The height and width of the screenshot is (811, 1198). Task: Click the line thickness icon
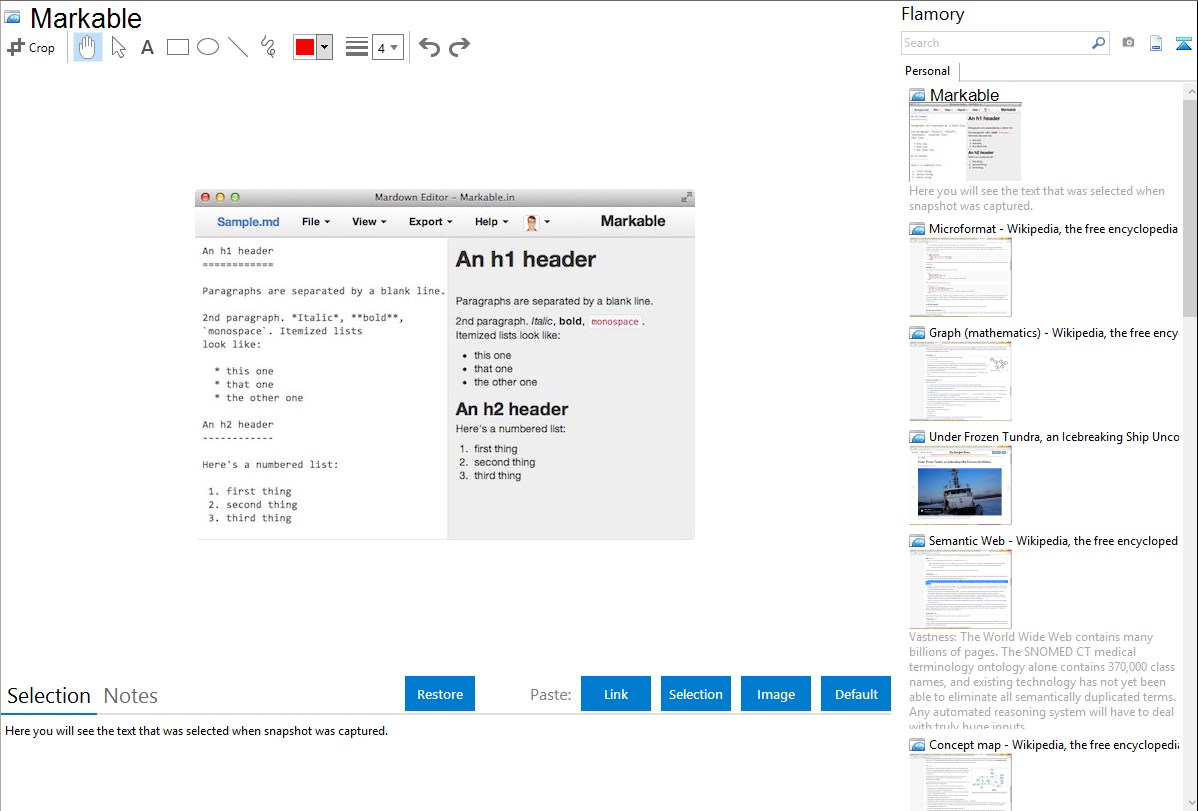coord(357,47)
